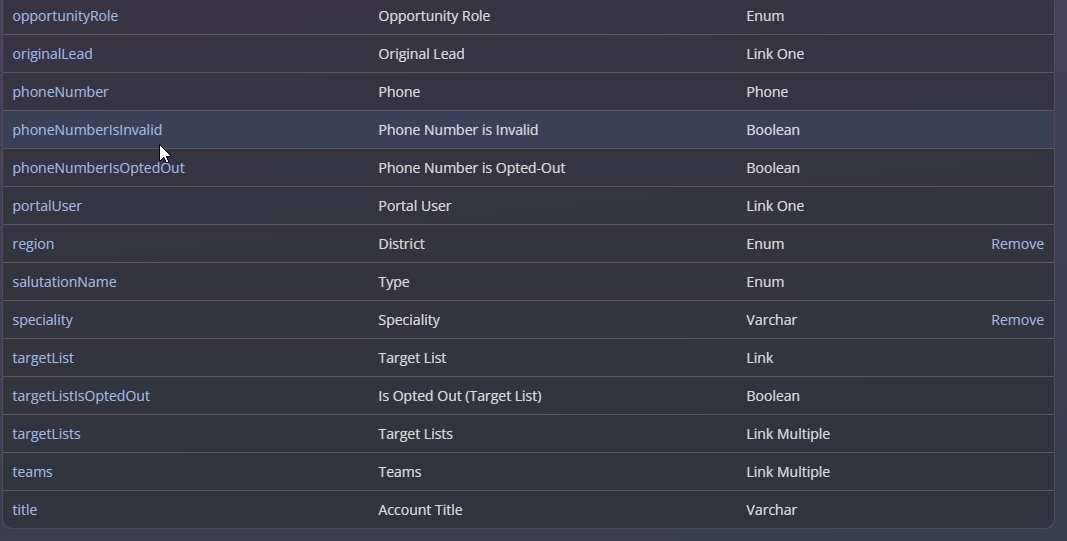Screen dimensions: 1067x541
Task: Open the originalLead field link
Action: (x=52, y=54)
